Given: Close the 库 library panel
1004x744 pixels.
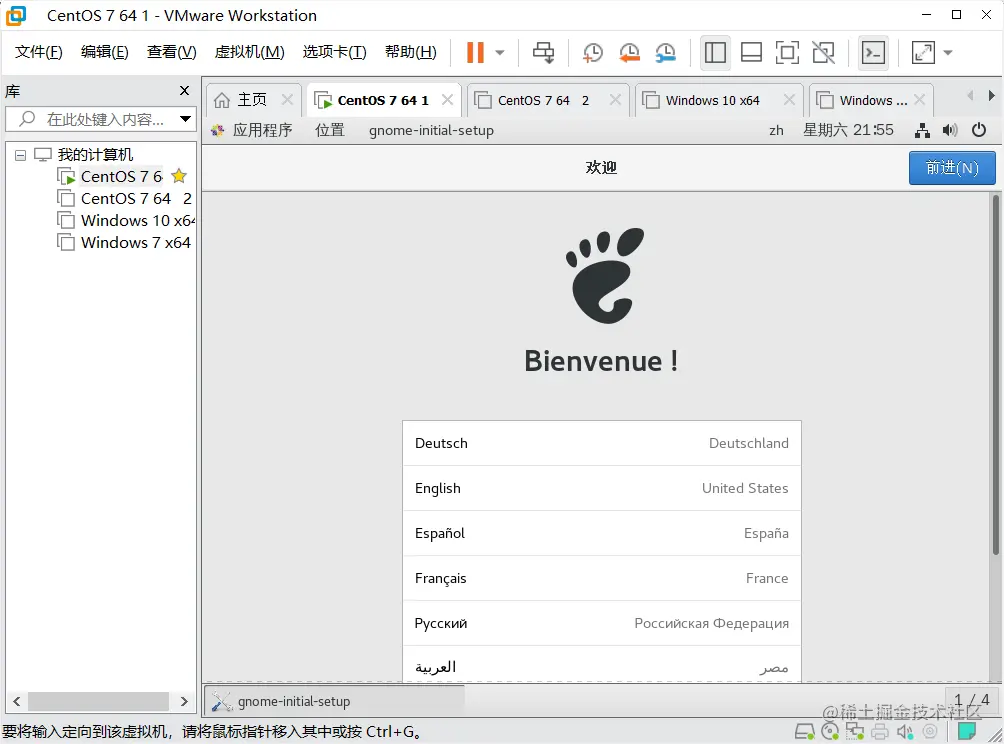Looking at the screenshot, I should pos(184,91).
